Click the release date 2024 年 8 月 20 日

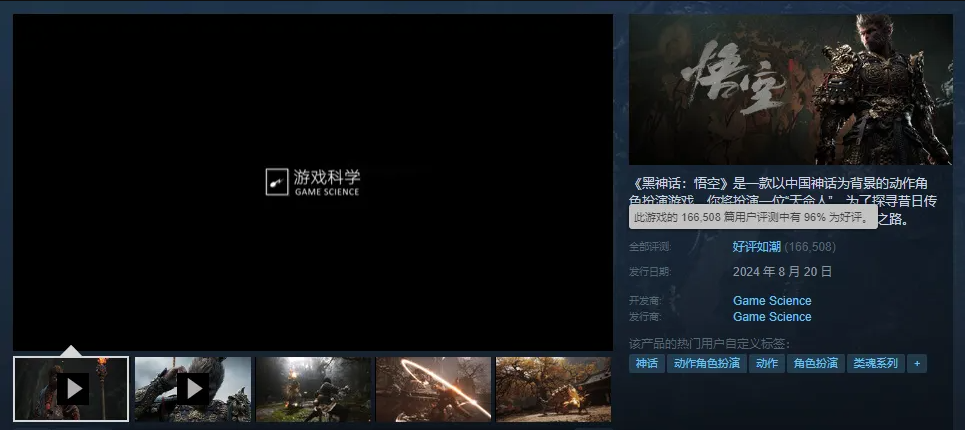(x=782, y=271)
